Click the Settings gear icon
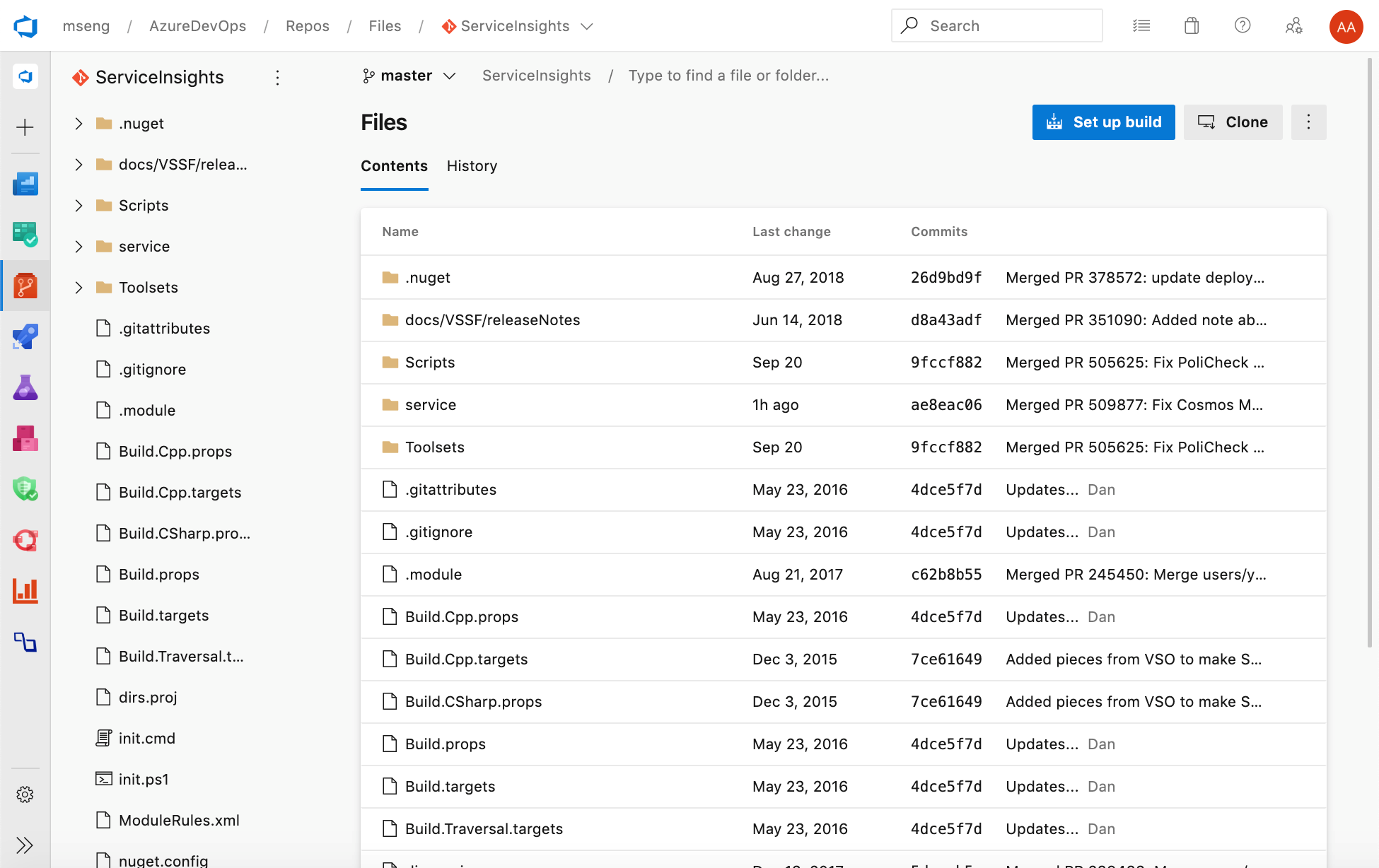Viewport: 1379px width, 868px height. [x=25, y=794]
